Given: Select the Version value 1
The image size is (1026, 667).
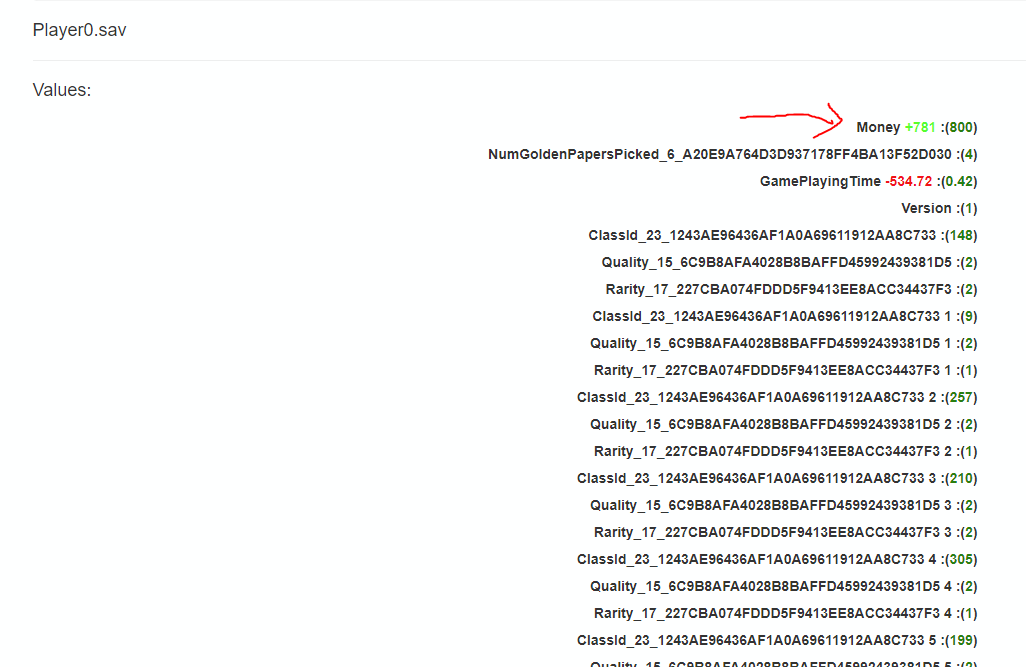Looking at the screenshot, I should pos(967,208).
